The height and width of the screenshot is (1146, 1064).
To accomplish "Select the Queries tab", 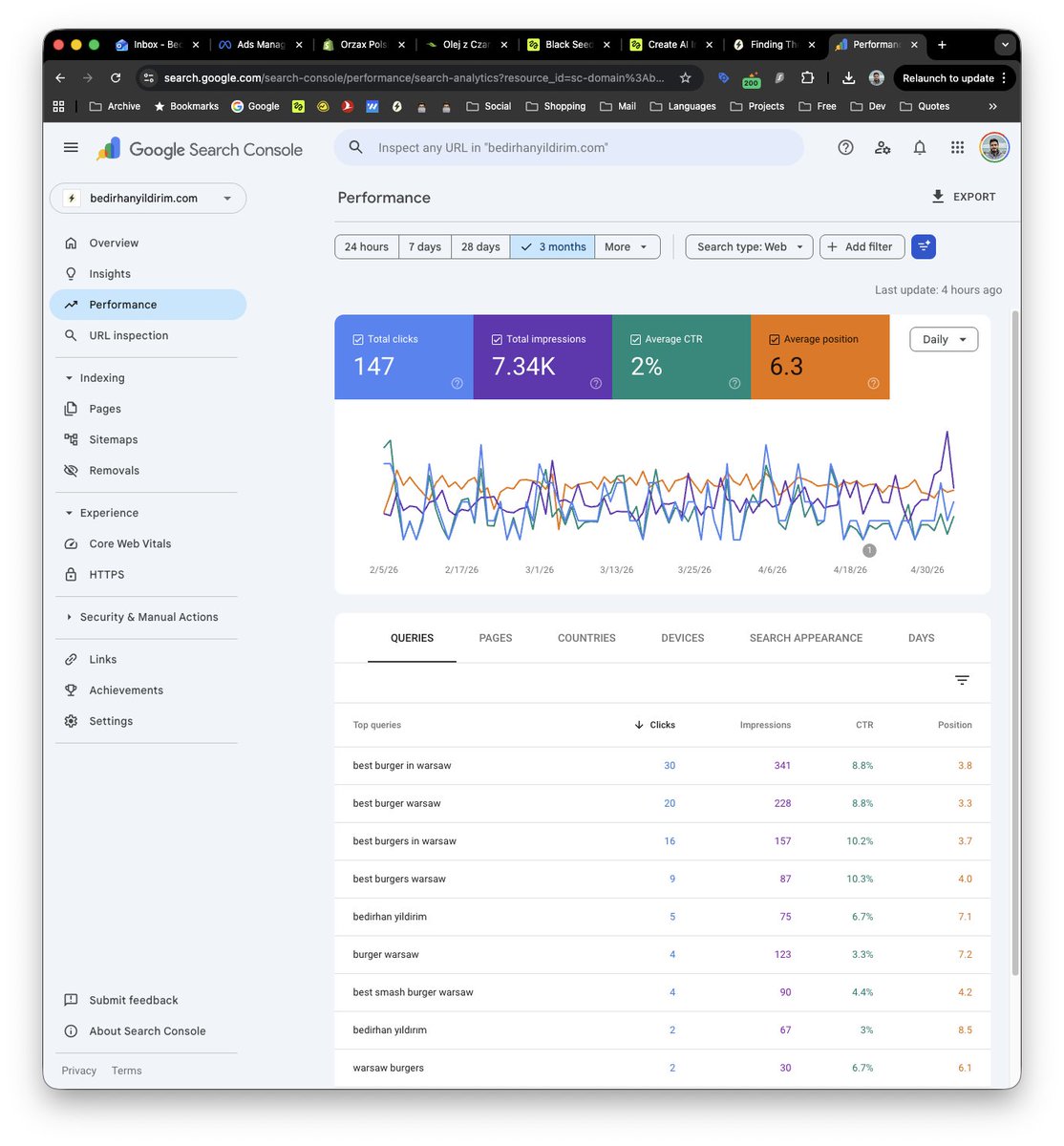I will (x=412, y=638).
